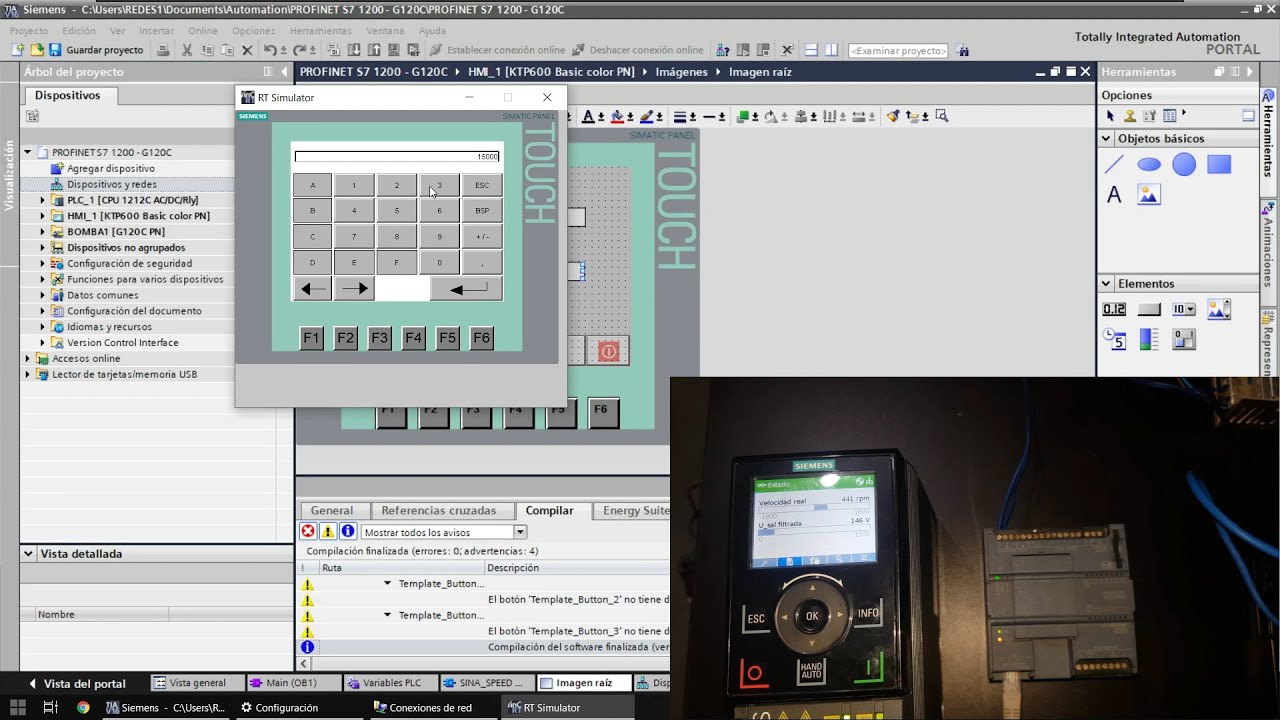
Task: Select the date/time field element
Action: coord(1115,340)
